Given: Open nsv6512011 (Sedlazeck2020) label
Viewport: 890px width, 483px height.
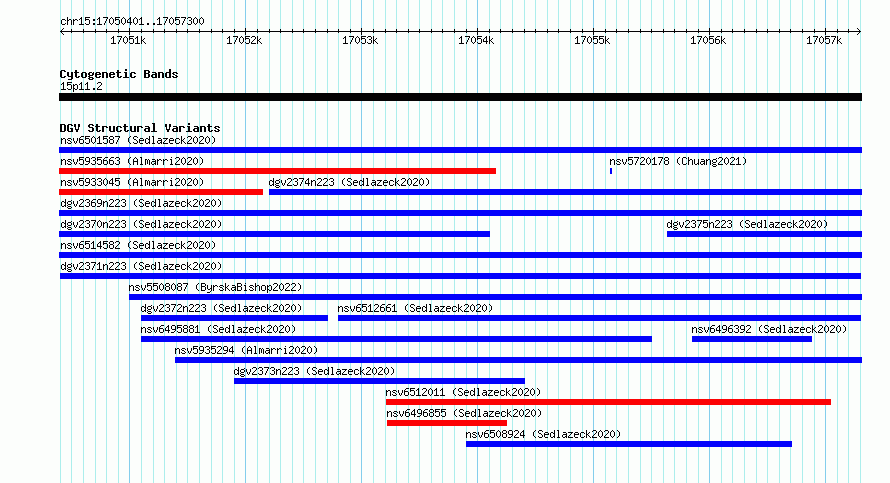Looking at the screenshot, I should pyautogui.click(x=463, y=392).
